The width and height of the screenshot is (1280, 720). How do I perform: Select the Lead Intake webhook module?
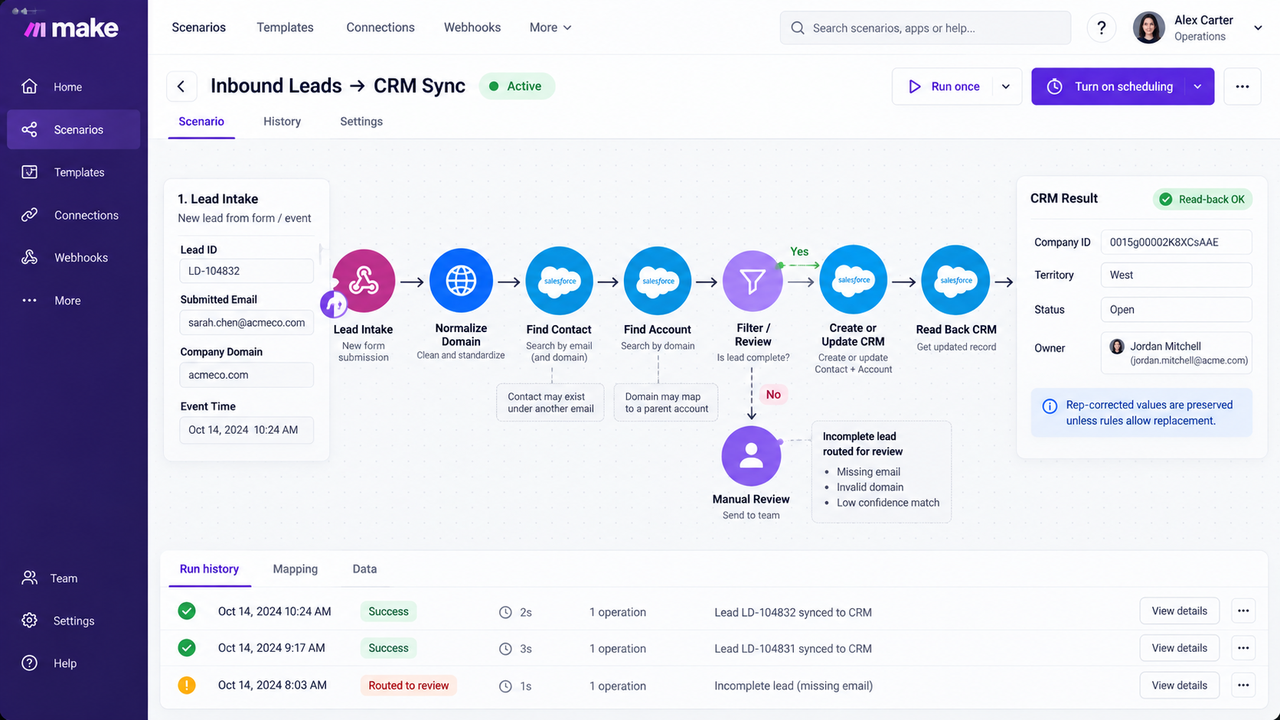pyautogui.click(x=363, y=281)
